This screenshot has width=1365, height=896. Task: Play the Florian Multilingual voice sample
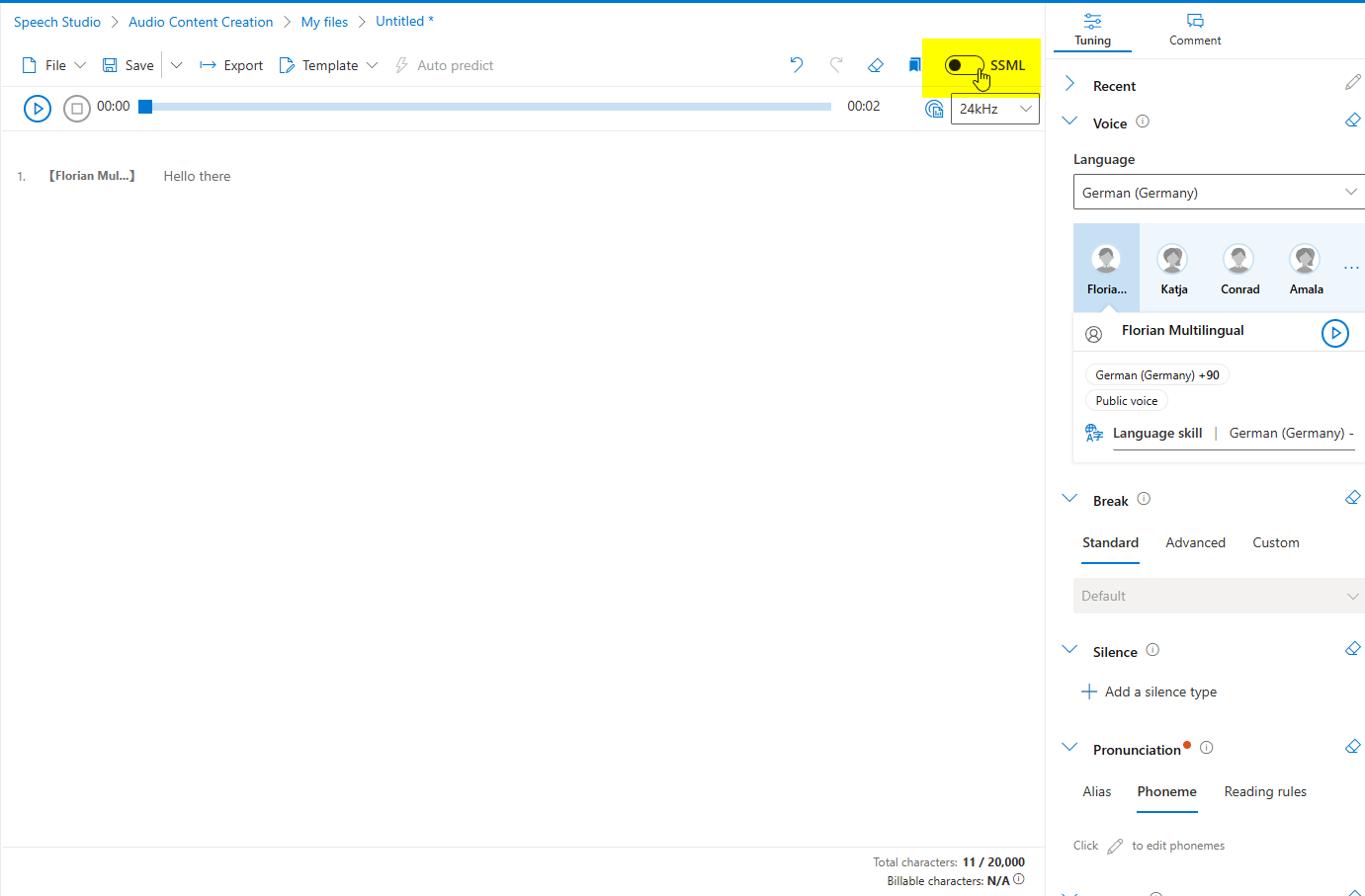(x=1335, y=333)
